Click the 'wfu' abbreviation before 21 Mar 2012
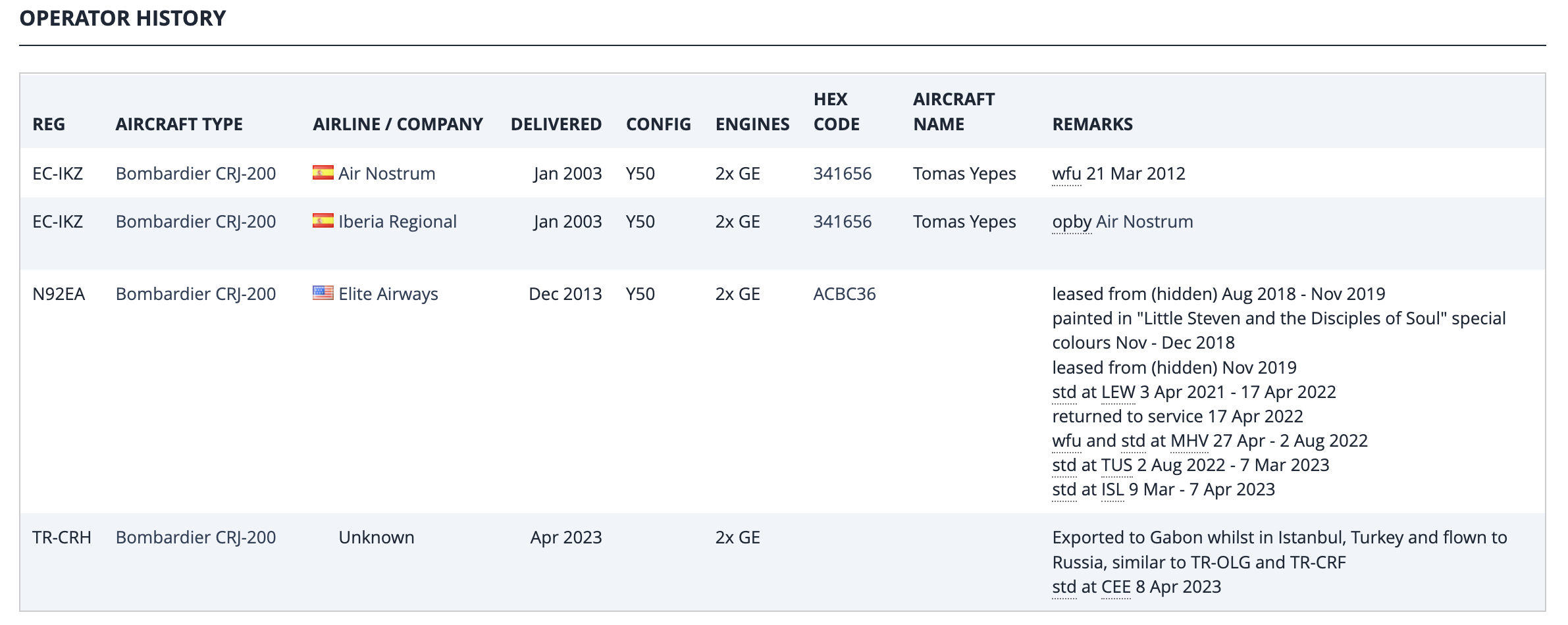 [1066, 174]
